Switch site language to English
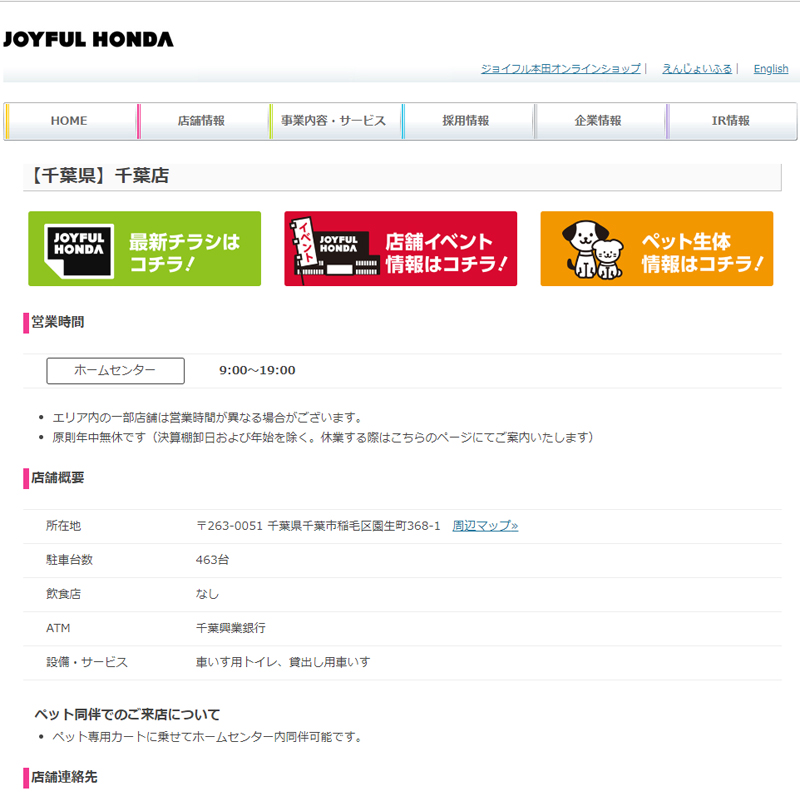This screenshot has width=800, height=801. (771, 68)
